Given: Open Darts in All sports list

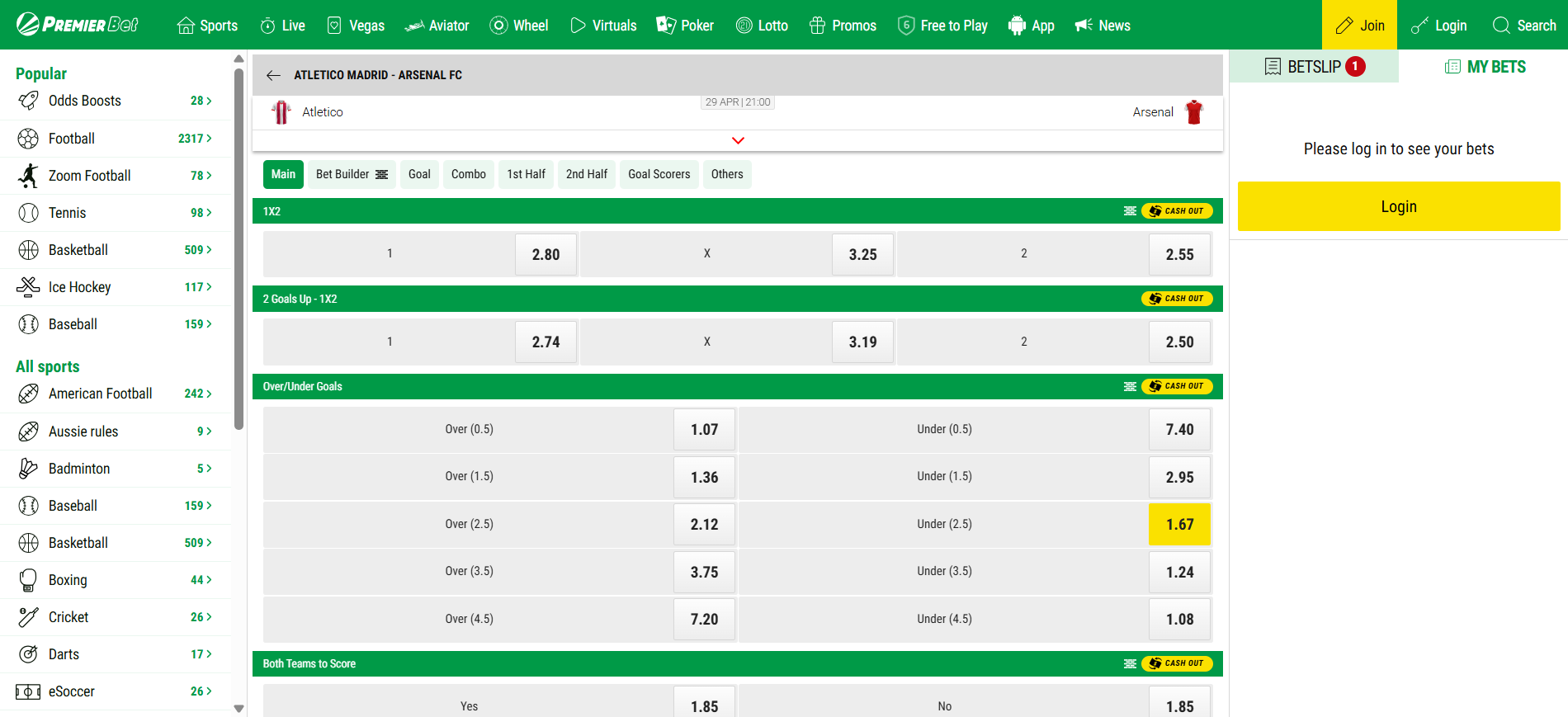Looking at the screenshot, I should [116, 654].
